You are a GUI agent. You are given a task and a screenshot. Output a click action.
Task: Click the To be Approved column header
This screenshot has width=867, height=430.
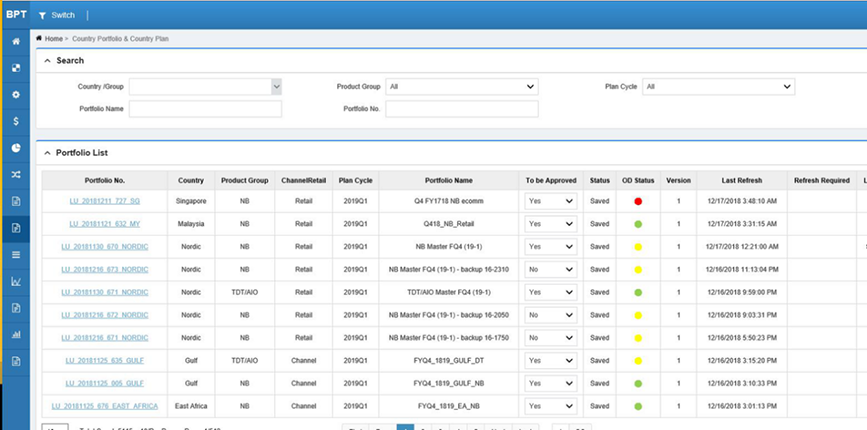click(x=551, y=180)
